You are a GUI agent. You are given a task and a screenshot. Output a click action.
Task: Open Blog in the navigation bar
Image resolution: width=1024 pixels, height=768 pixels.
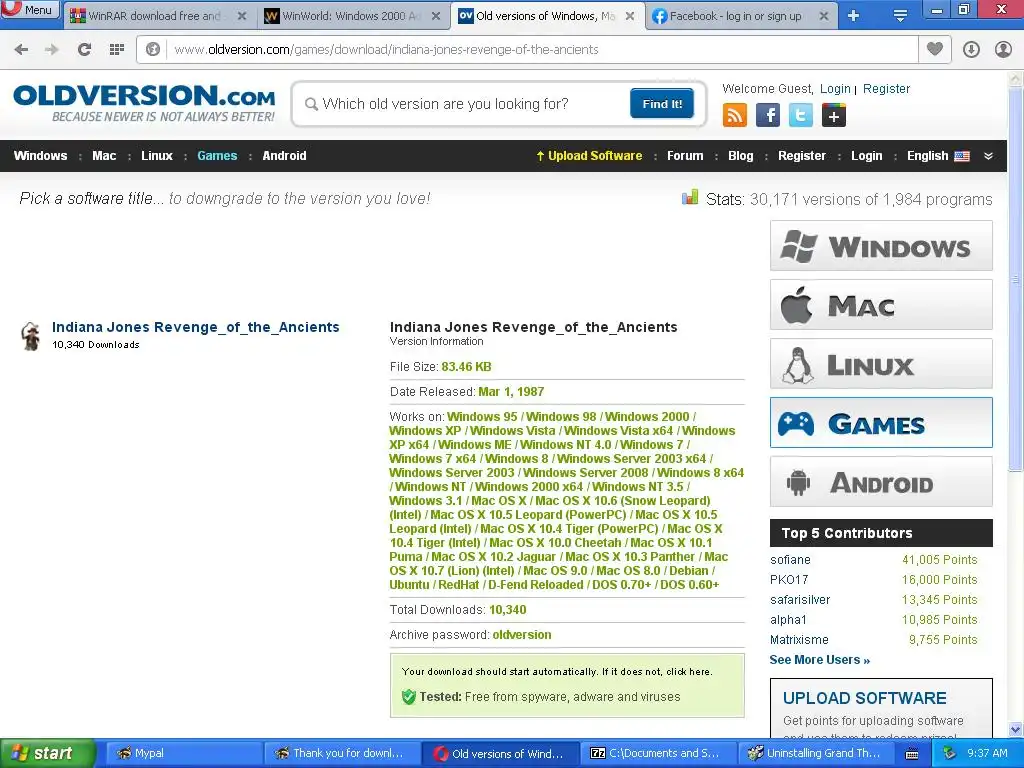click(741, 155)
